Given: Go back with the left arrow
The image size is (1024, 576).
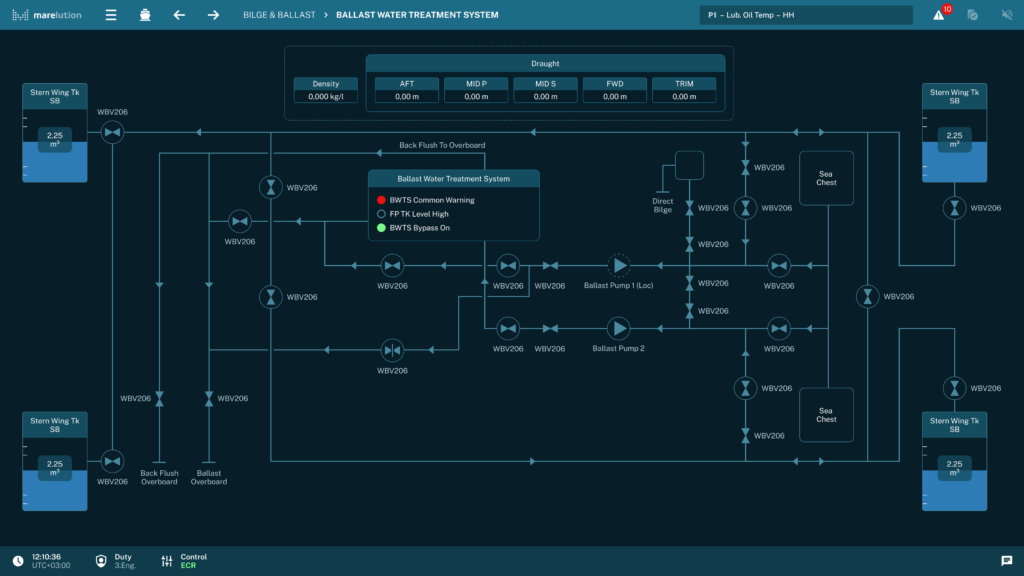Looking at the screenshot, I should point(179,15).
